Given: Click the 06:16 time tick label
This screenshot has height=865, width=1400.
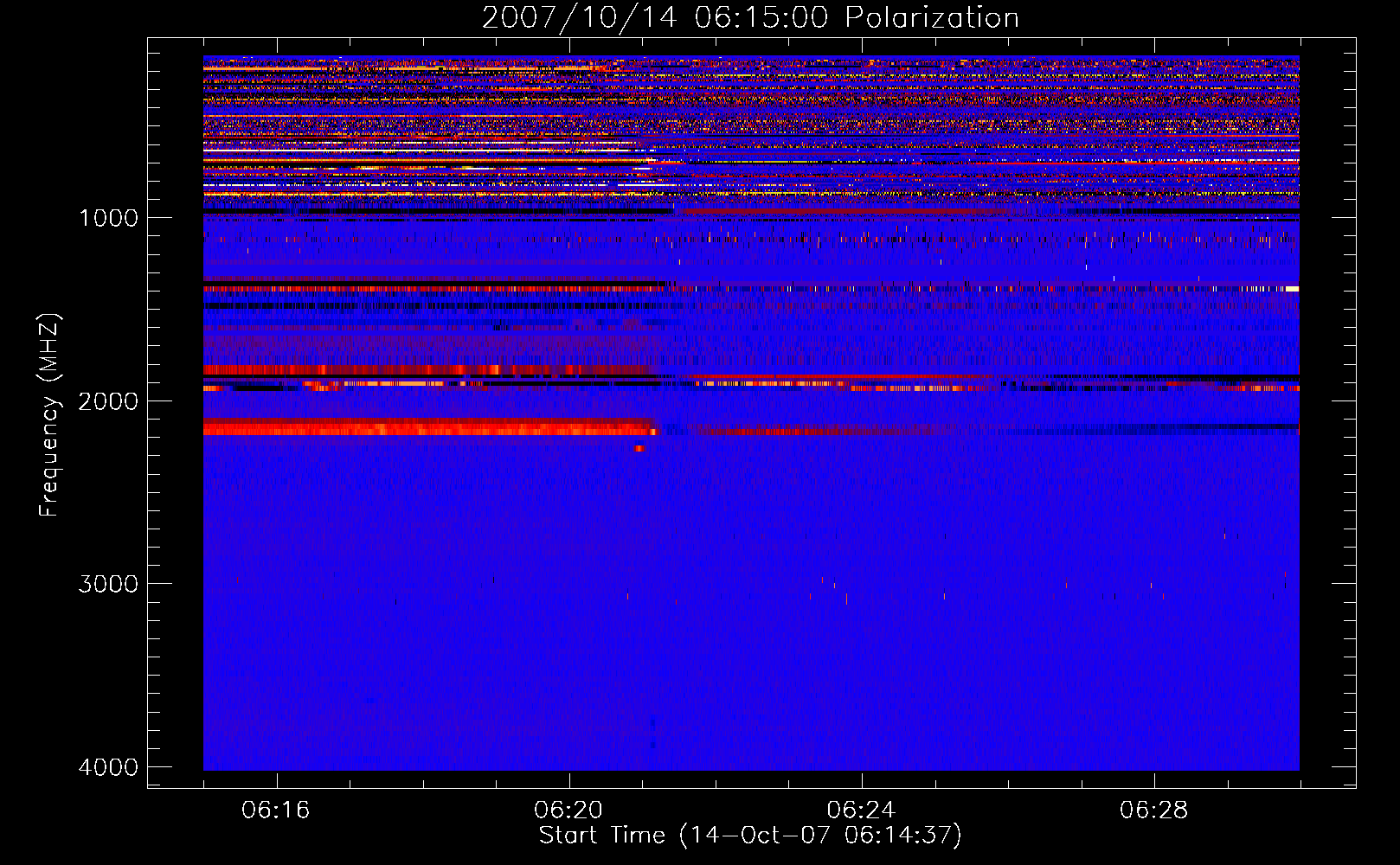Looking at the screenshot, I should tap(276, 810).
